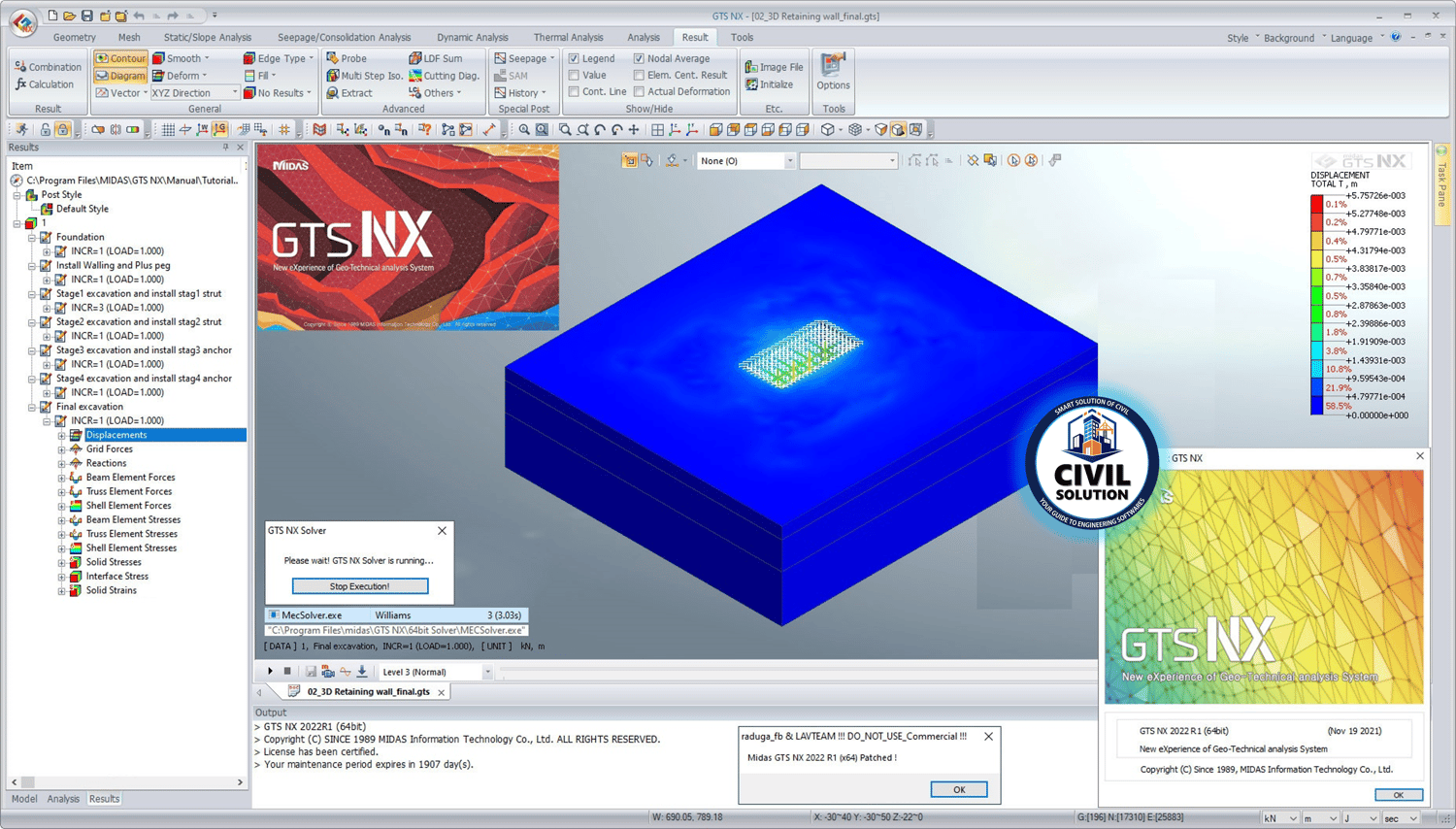
Task: Click the Open file folder icon
Action: click(70, 16)
